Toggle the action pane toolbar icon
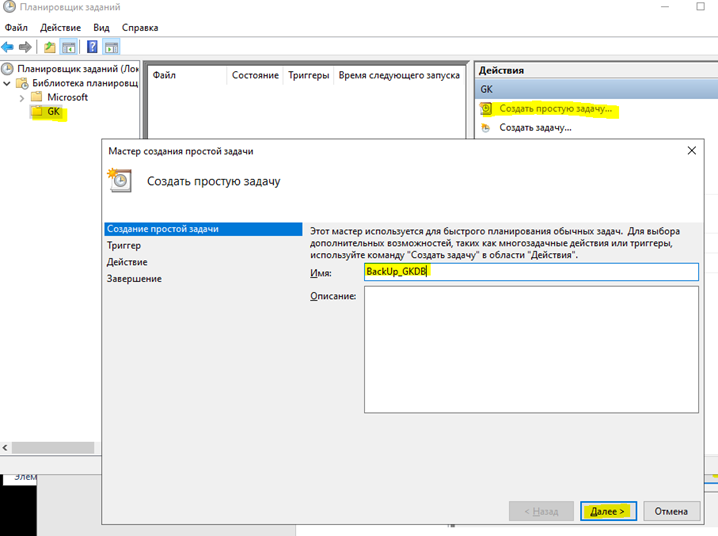The width and height of the screenshot is (718, 536). click(111, 47)
